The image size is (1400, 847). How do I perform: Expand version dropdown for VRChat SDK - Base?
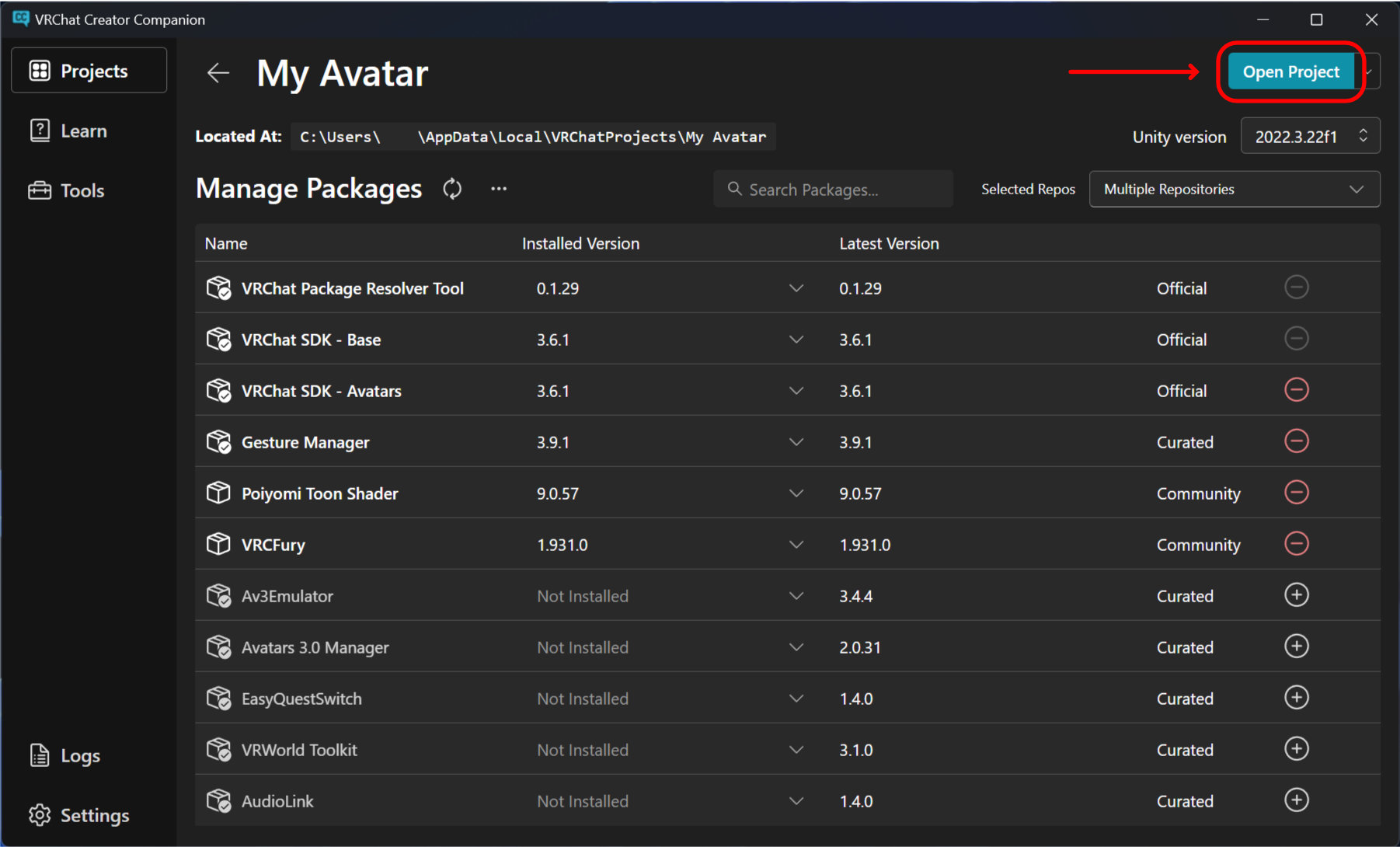[796, 340]
